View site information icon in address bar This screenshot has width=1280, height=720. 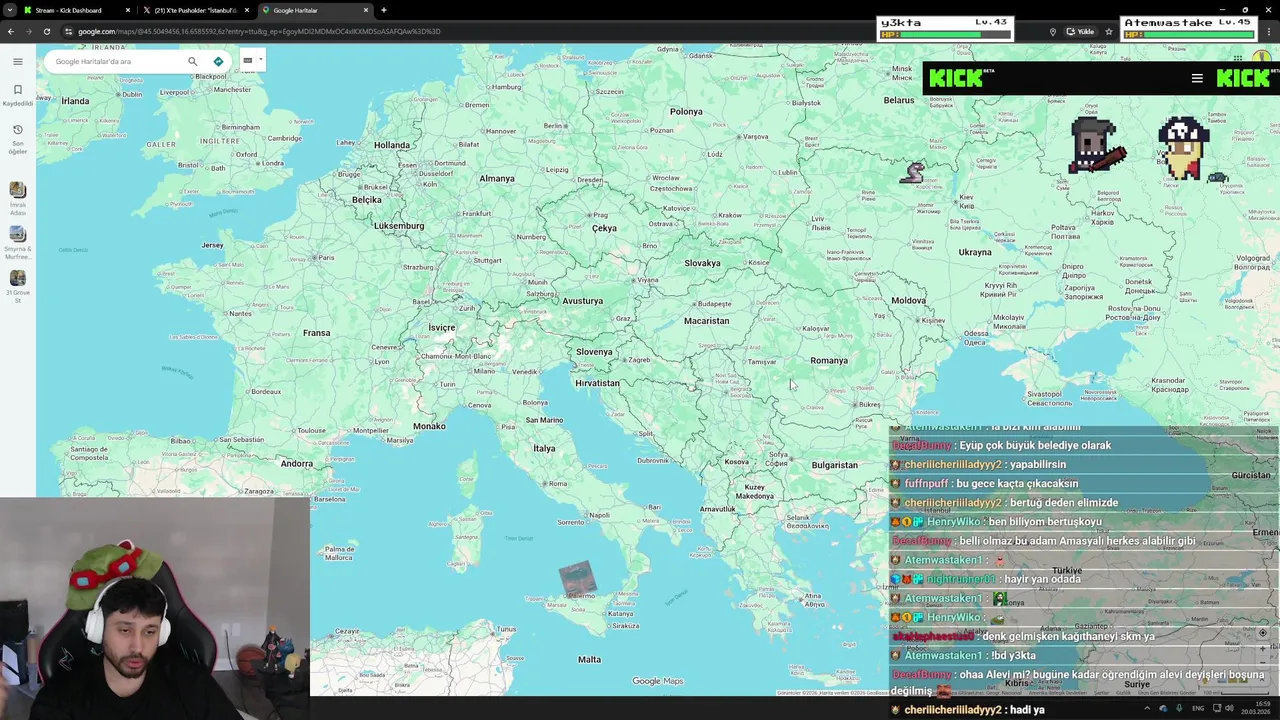(x=69, y=31)
